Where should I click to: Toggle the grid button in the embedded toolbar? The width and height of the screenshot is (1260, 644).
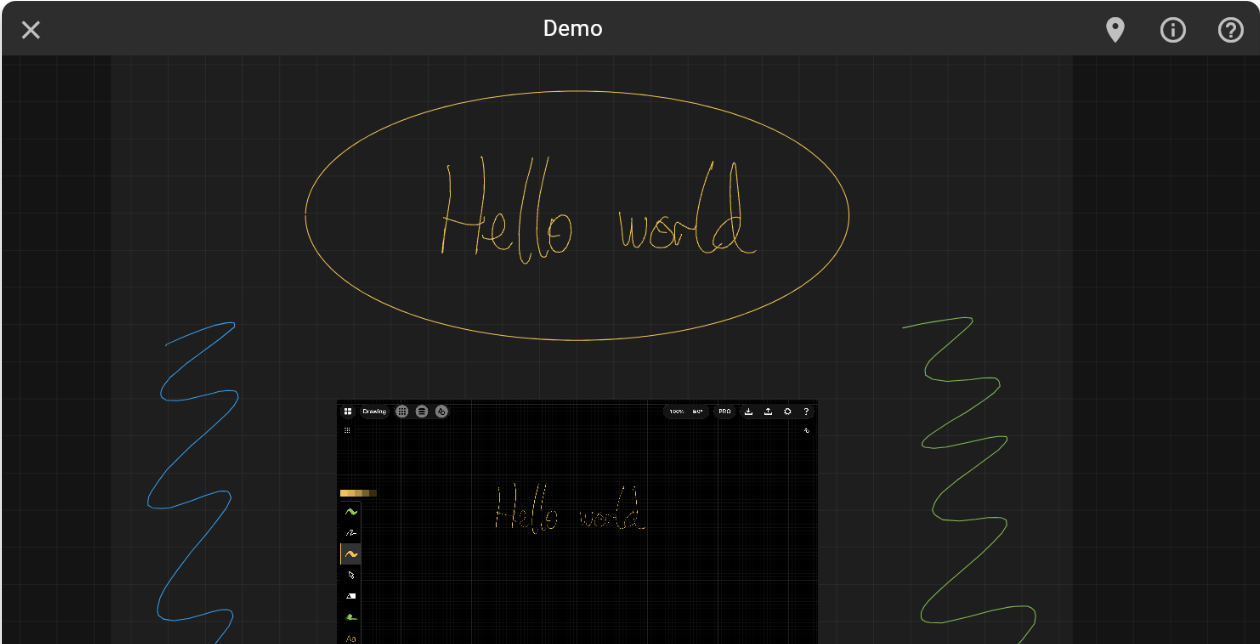click(402, 411)
